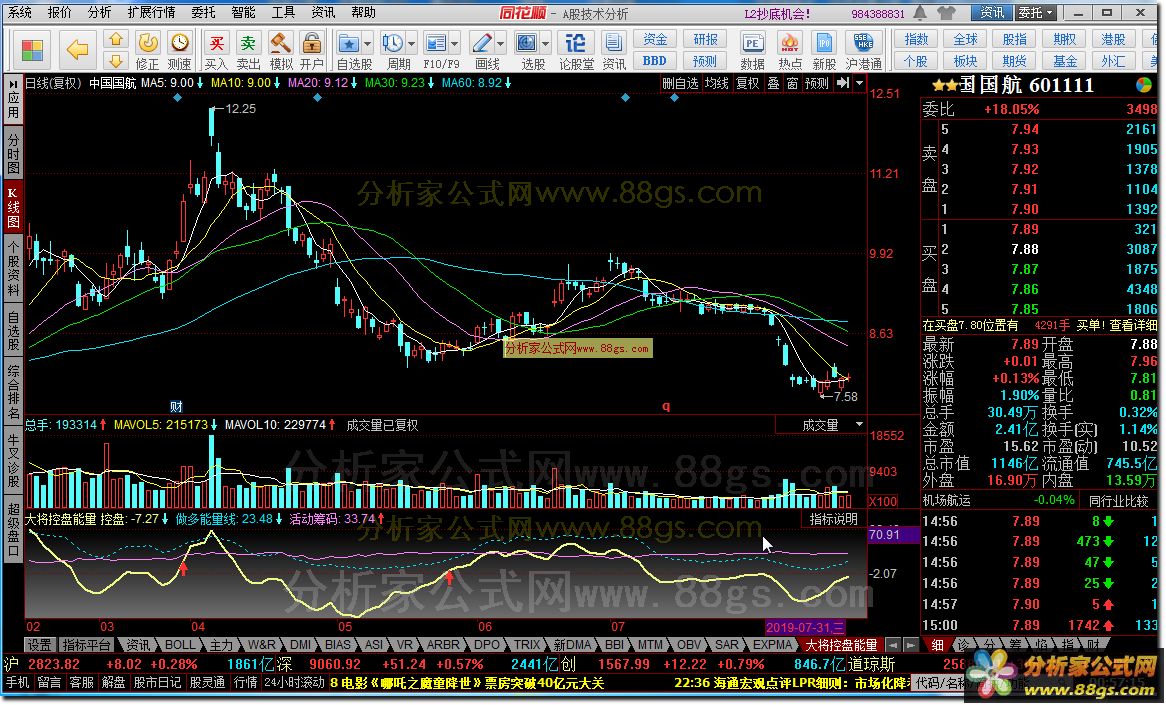Click the notification bell icon
The width and height of the screenshot is (1166, 705).
(x=920, y=13)
